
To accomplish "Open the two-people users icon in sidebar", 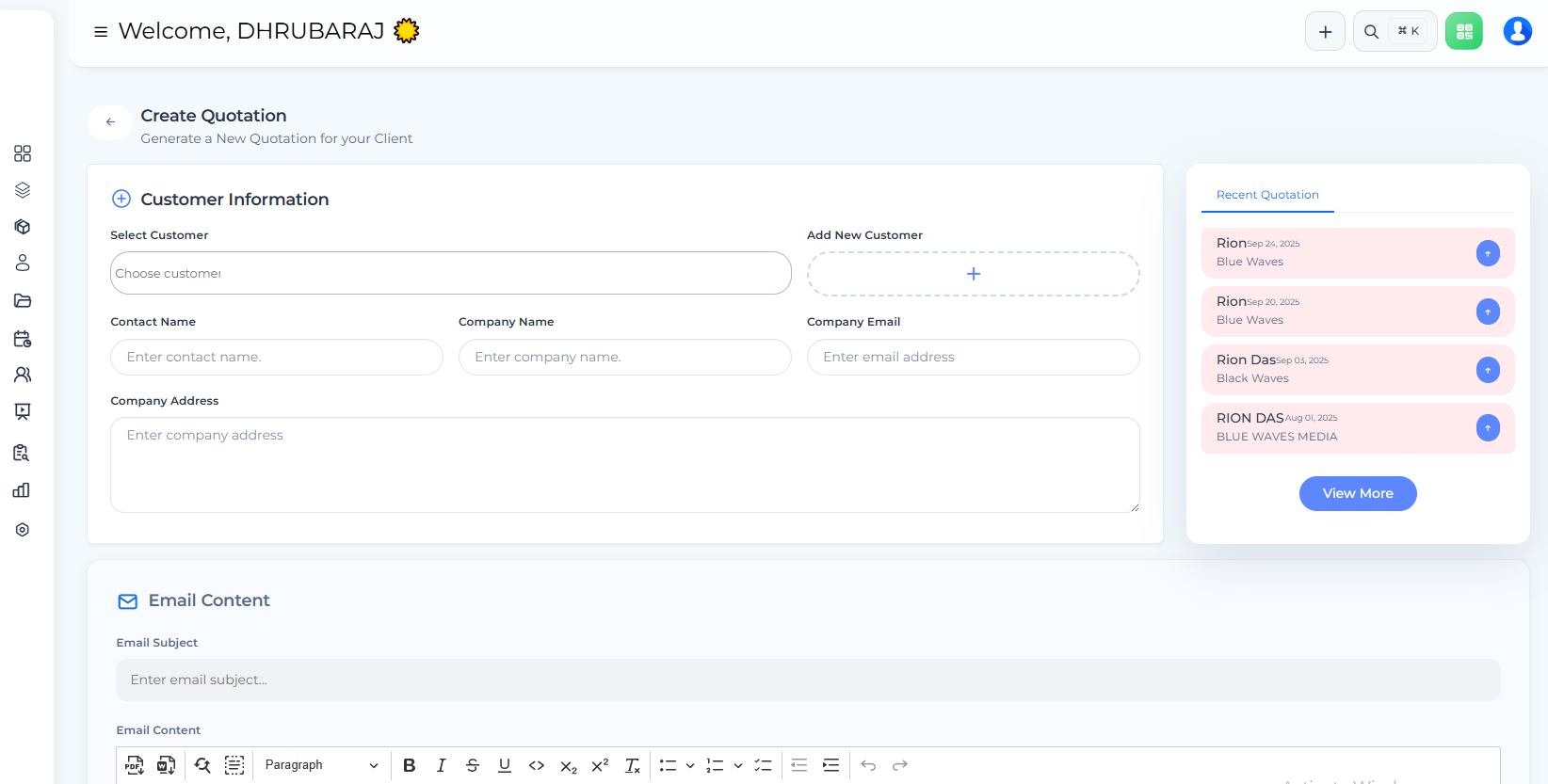I will click(23, 375).
